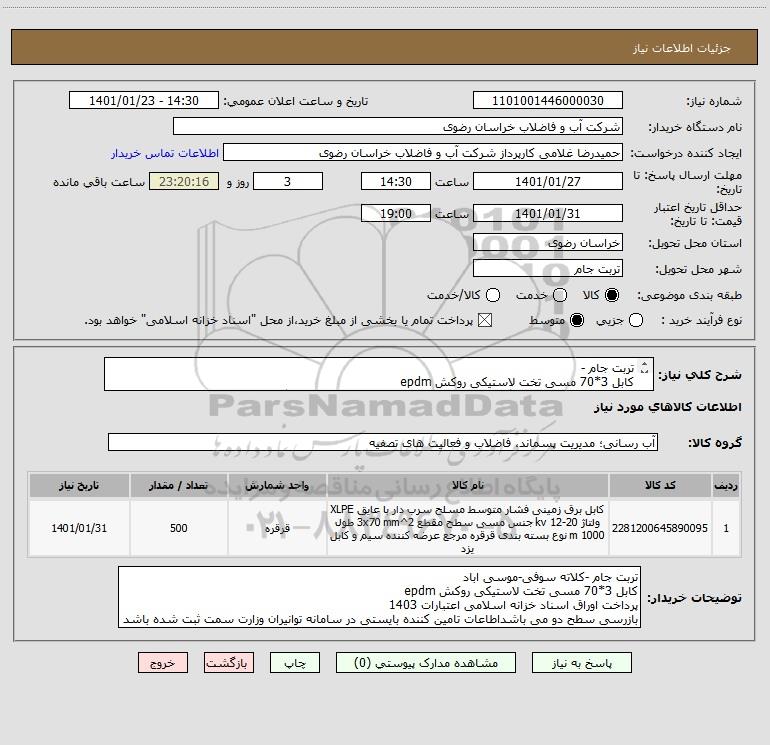
Task: Click the شرح کلی نیاز text area
Action: 379,374
